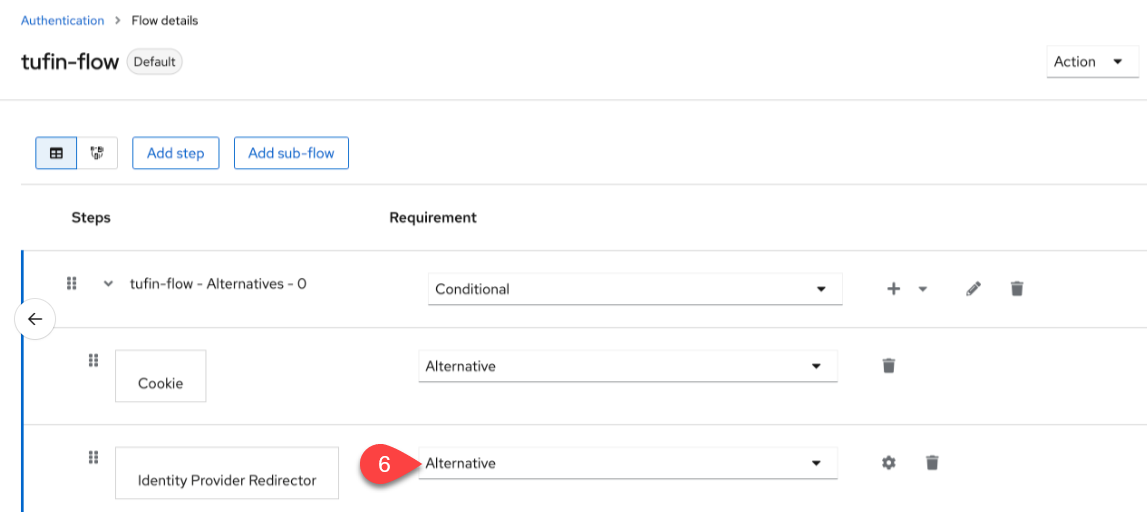
Task: Click the plus icon to add execution
Action: click(894, 289)
